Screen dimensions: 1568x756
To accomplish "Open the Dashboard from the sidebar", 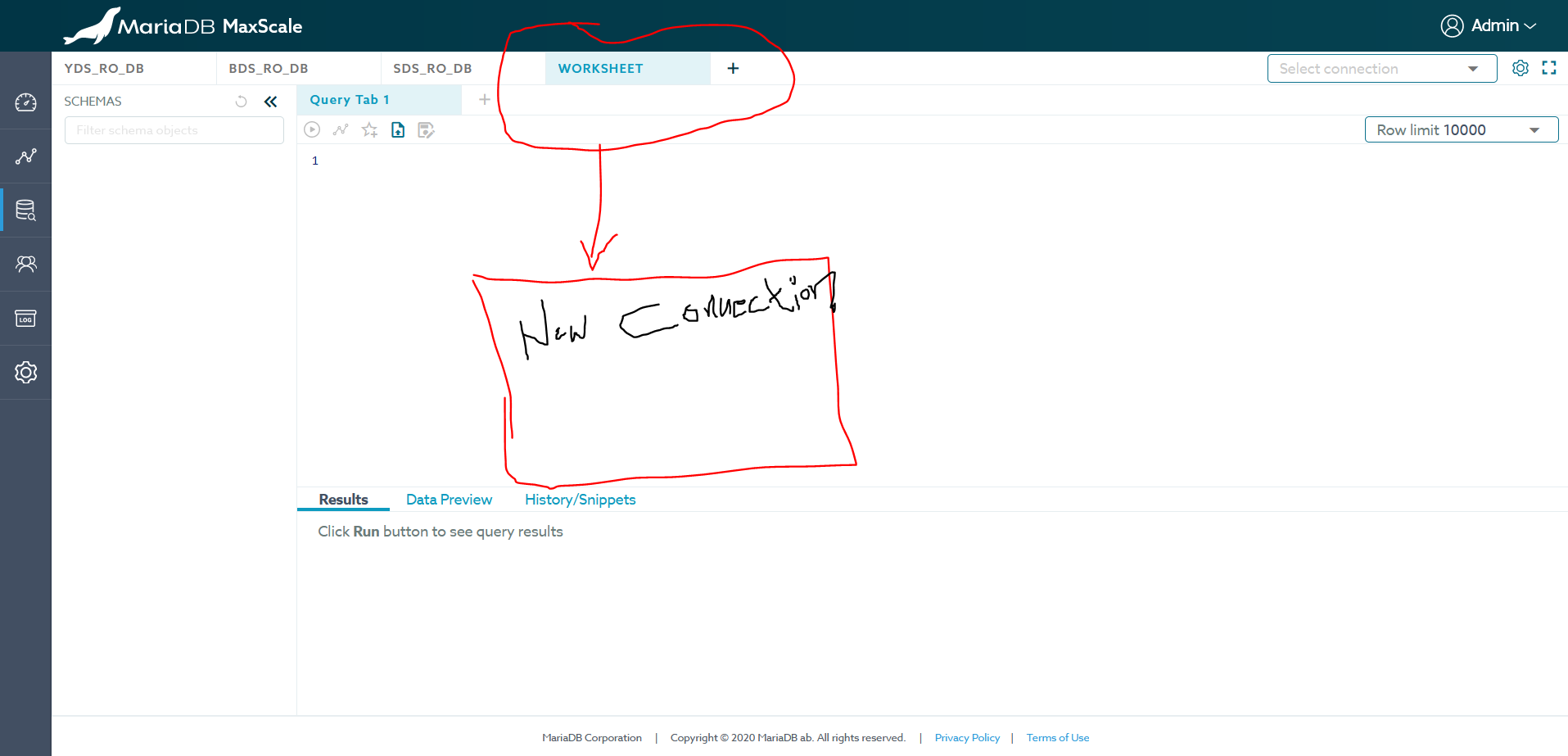I will (x=25, y=102).
